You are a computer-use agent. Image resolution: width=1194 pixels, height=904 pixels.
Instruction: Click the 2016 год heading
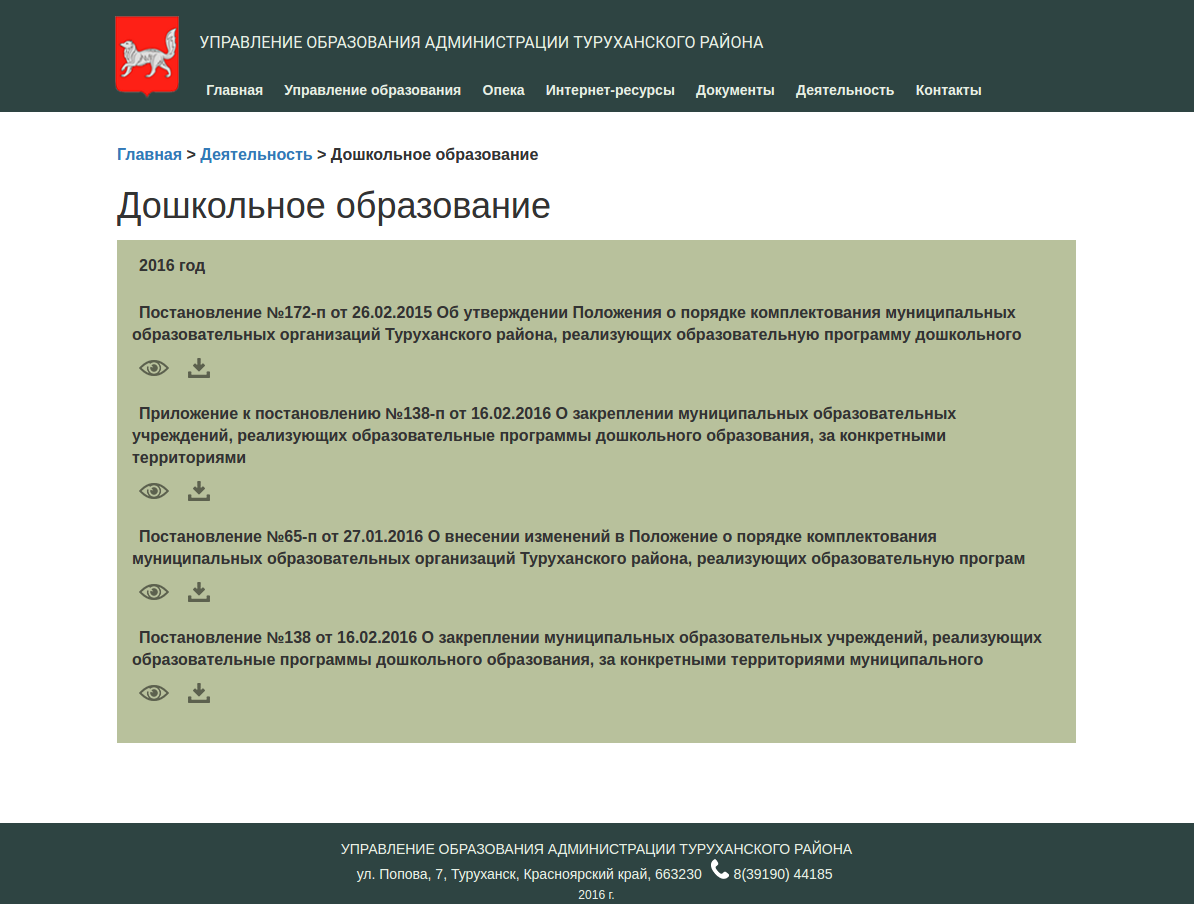172,266
